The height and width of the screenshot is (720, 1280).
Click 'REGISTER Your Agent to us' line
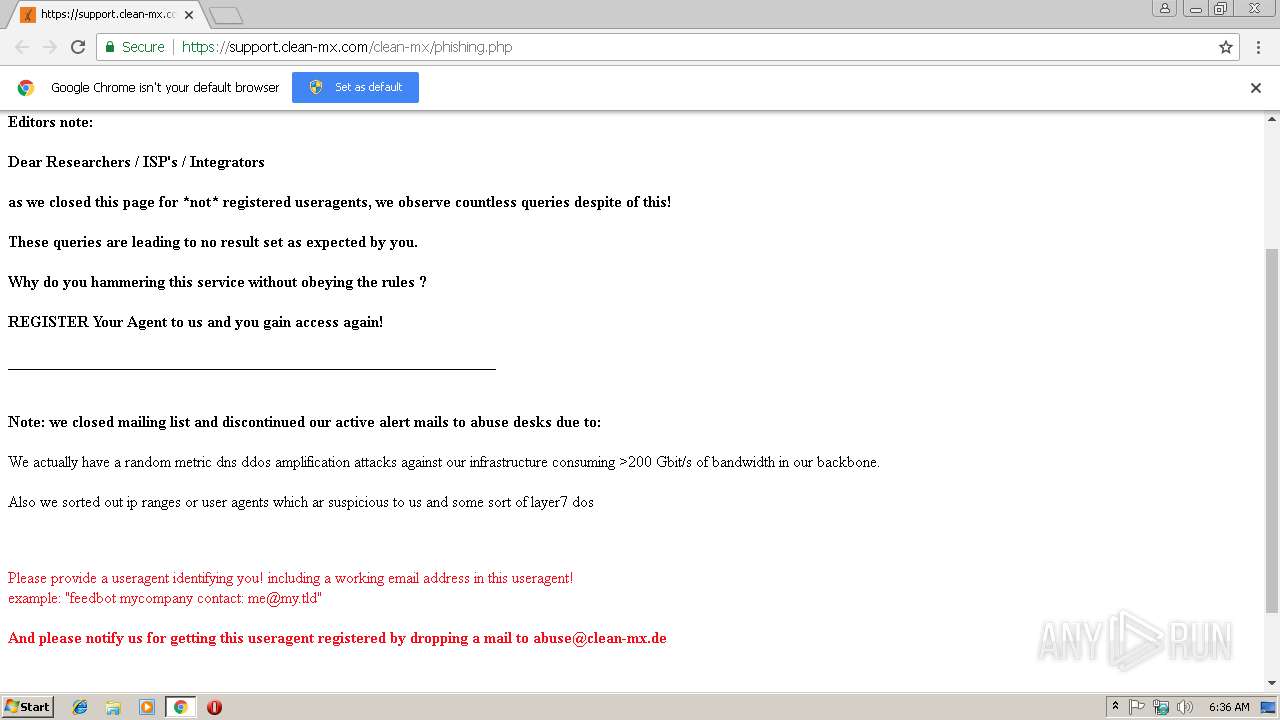pyautogui.click(x=196, y=322)
